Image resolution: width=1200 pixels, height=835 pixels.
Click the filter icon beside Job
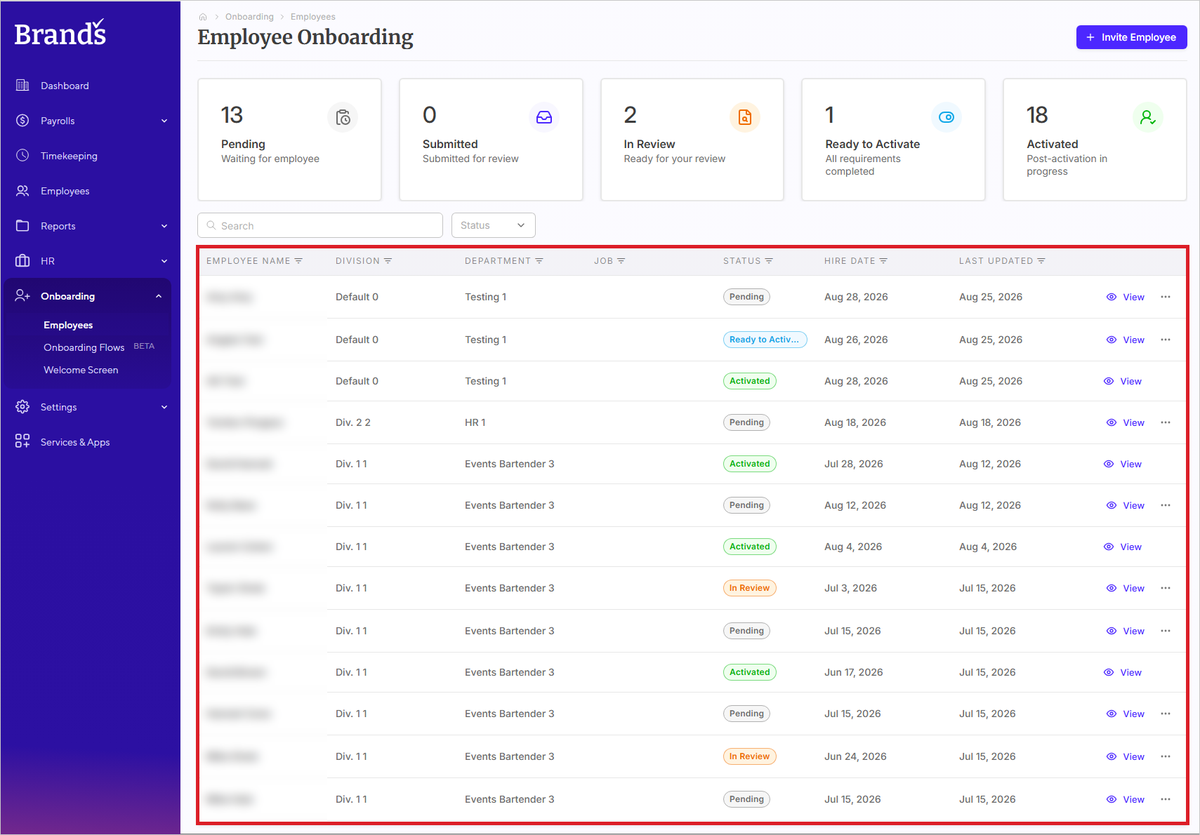pyautogui.click(x=621, y=261)
